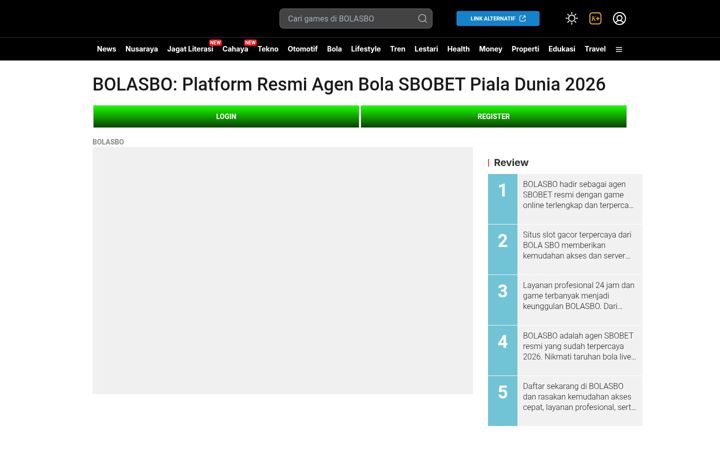720x450 pixels.
Task: Click the green REGISTER button
Action: click(x=494, y=116)
